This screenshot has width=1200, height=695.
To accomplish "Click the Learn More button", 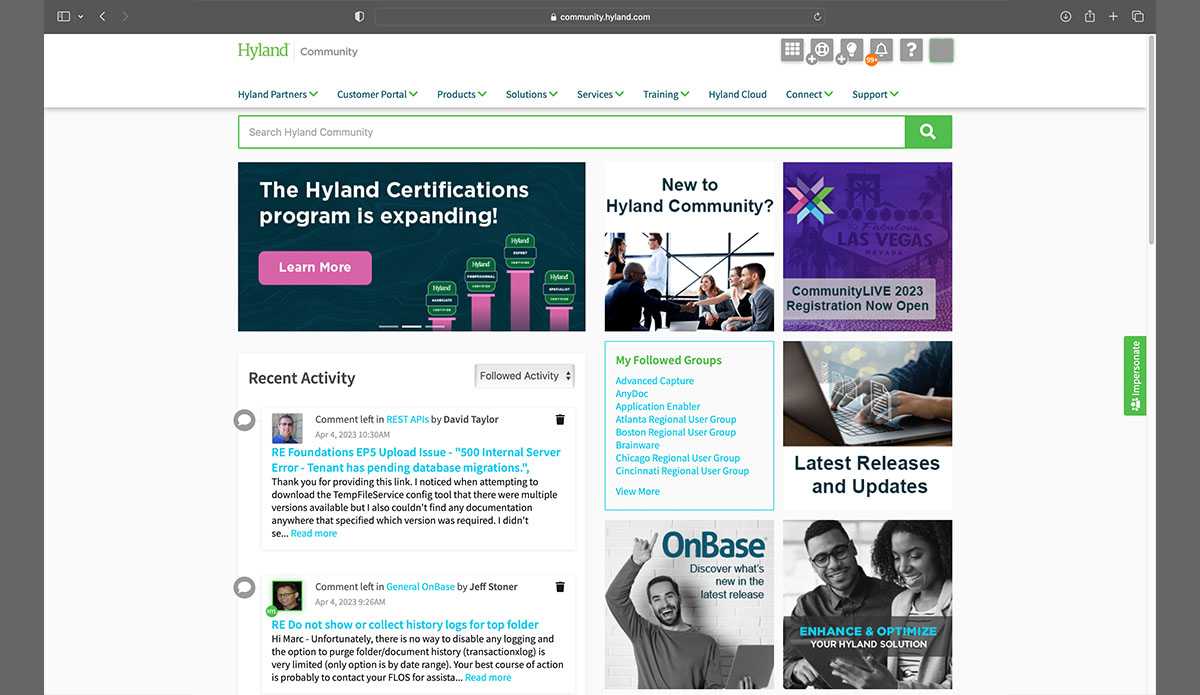I will 315,268.
